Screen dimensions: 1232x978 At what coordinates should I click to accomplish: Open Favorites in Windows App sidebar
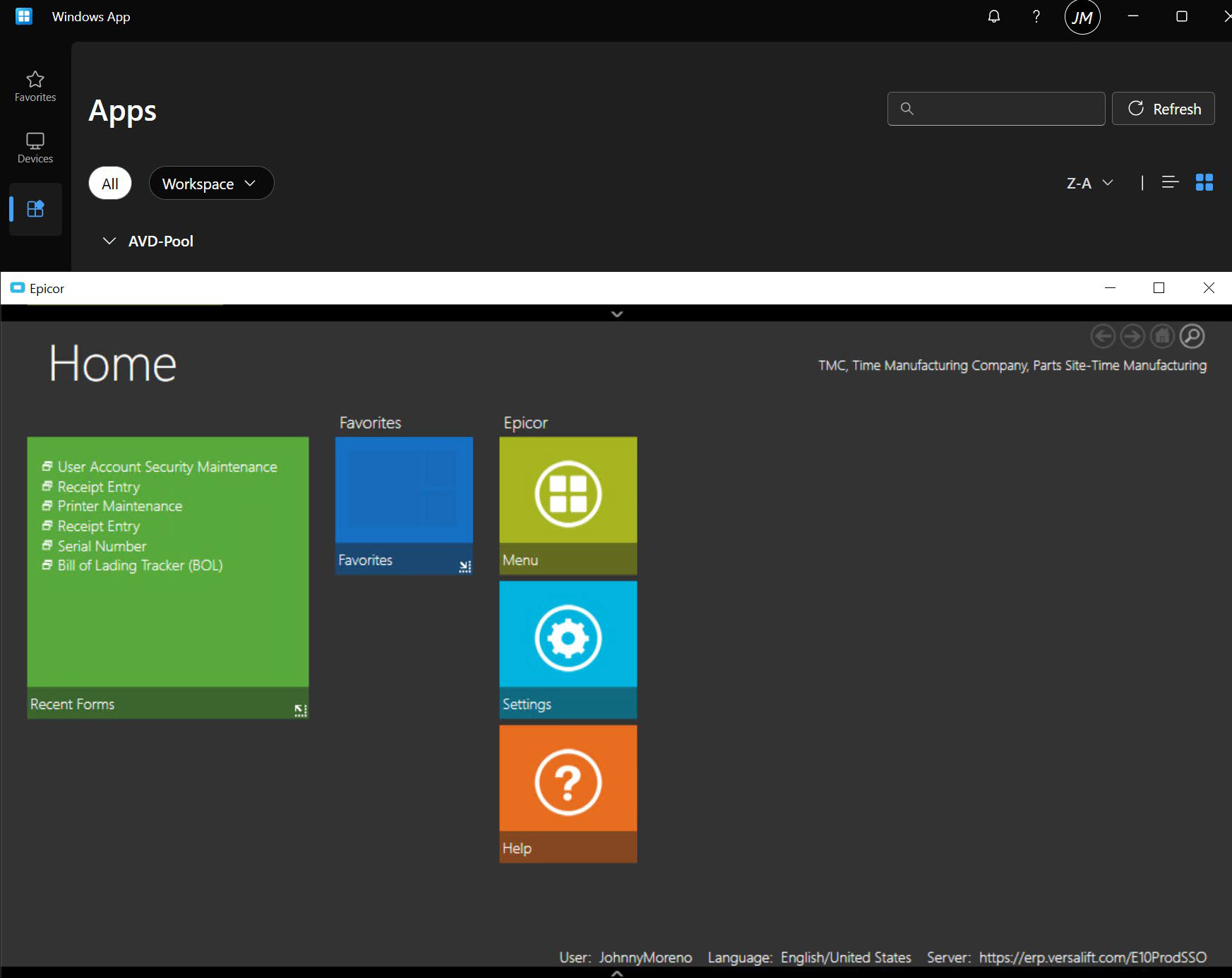tap(35, 86)
